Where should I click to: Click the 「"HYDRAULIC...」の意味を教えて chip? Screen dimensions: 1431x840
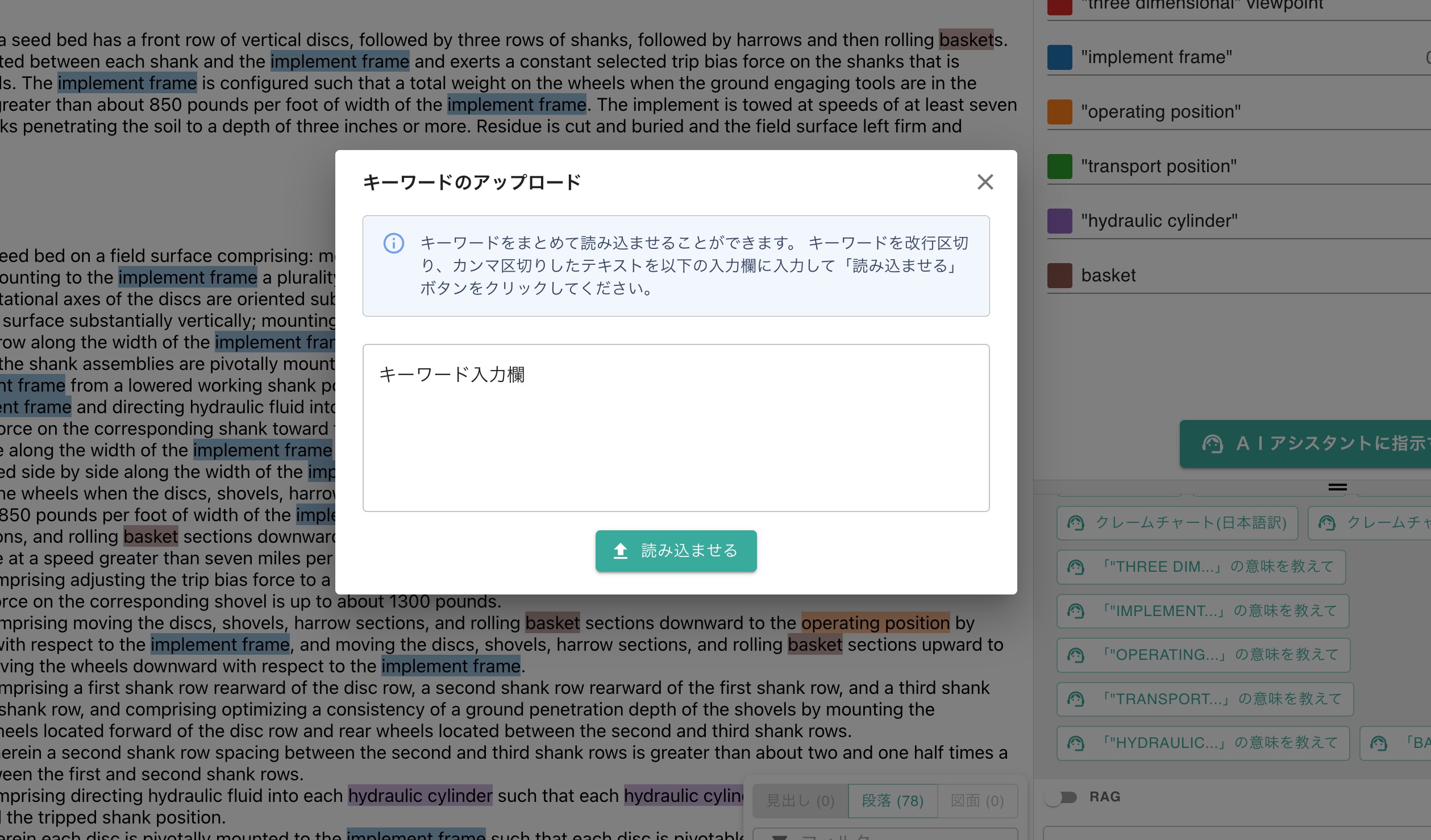coord(1203,743)
